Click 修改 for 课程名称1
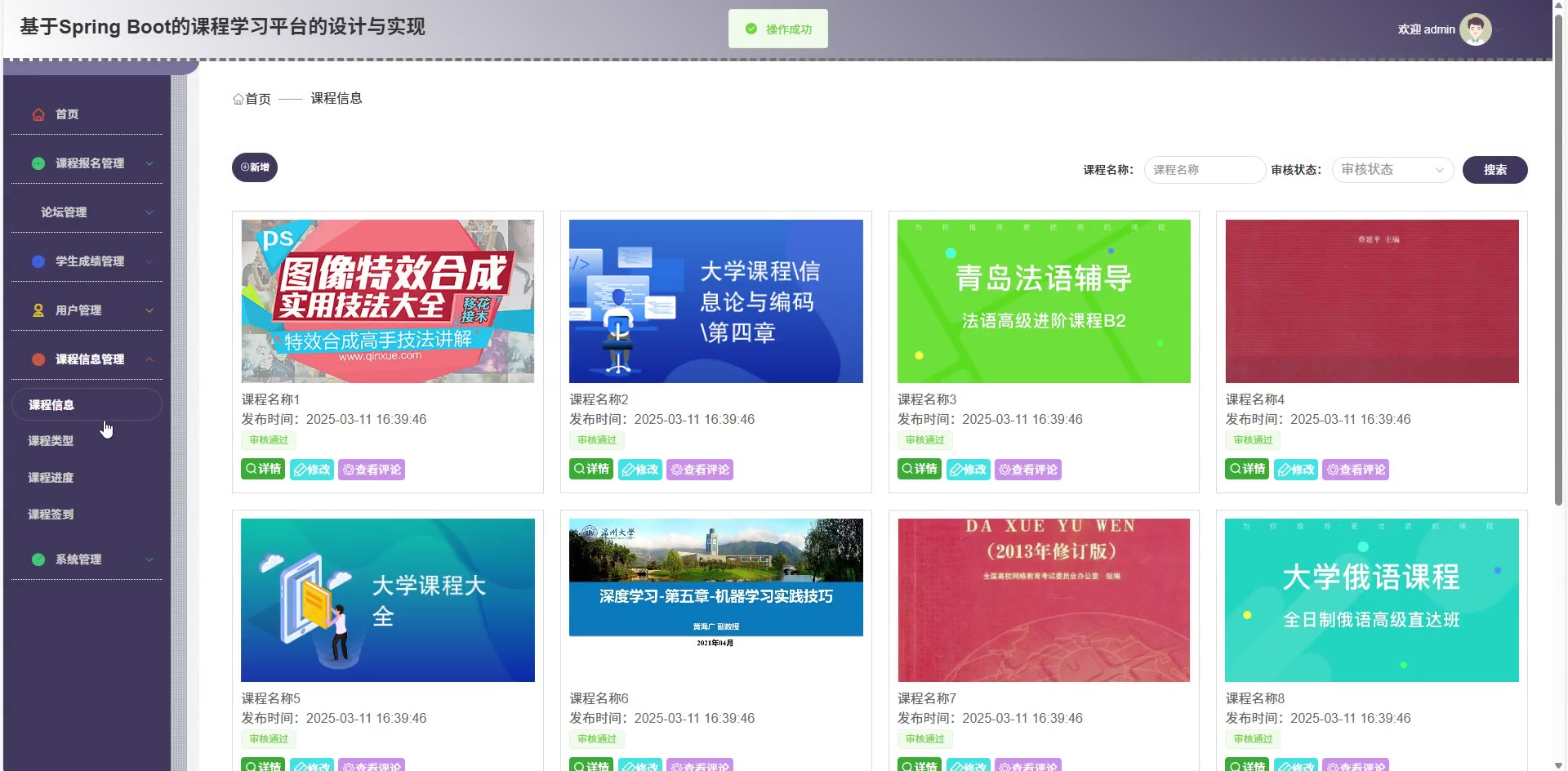 (x=312, y=470)
